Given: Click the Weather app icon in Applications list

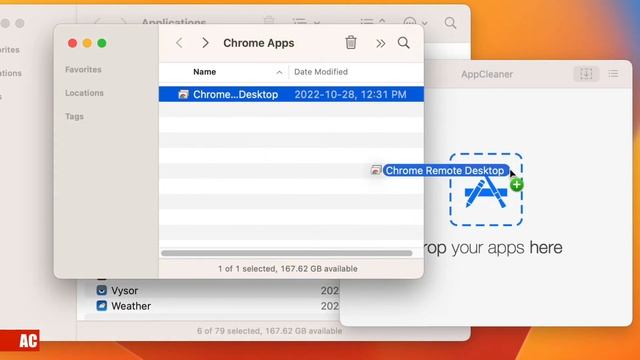Looking at the screenshot, I should 102,305.
